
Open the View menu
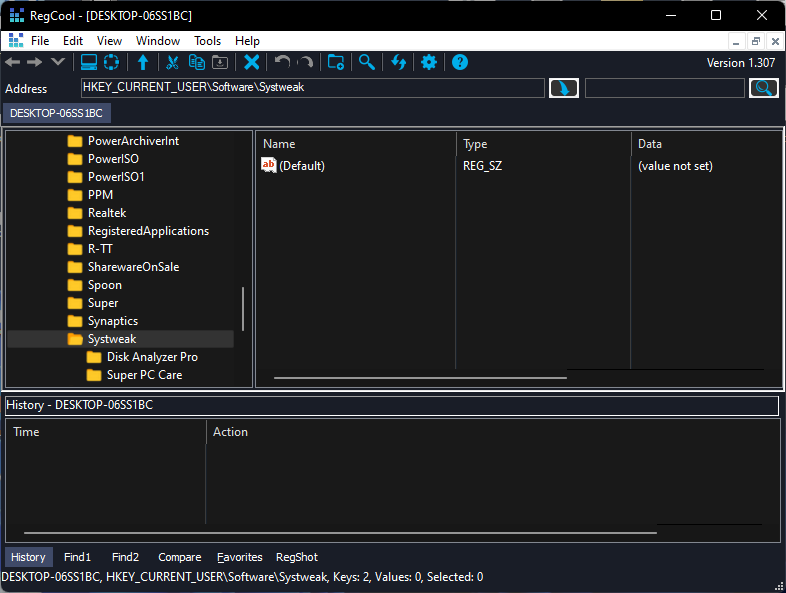pos(109,41)
